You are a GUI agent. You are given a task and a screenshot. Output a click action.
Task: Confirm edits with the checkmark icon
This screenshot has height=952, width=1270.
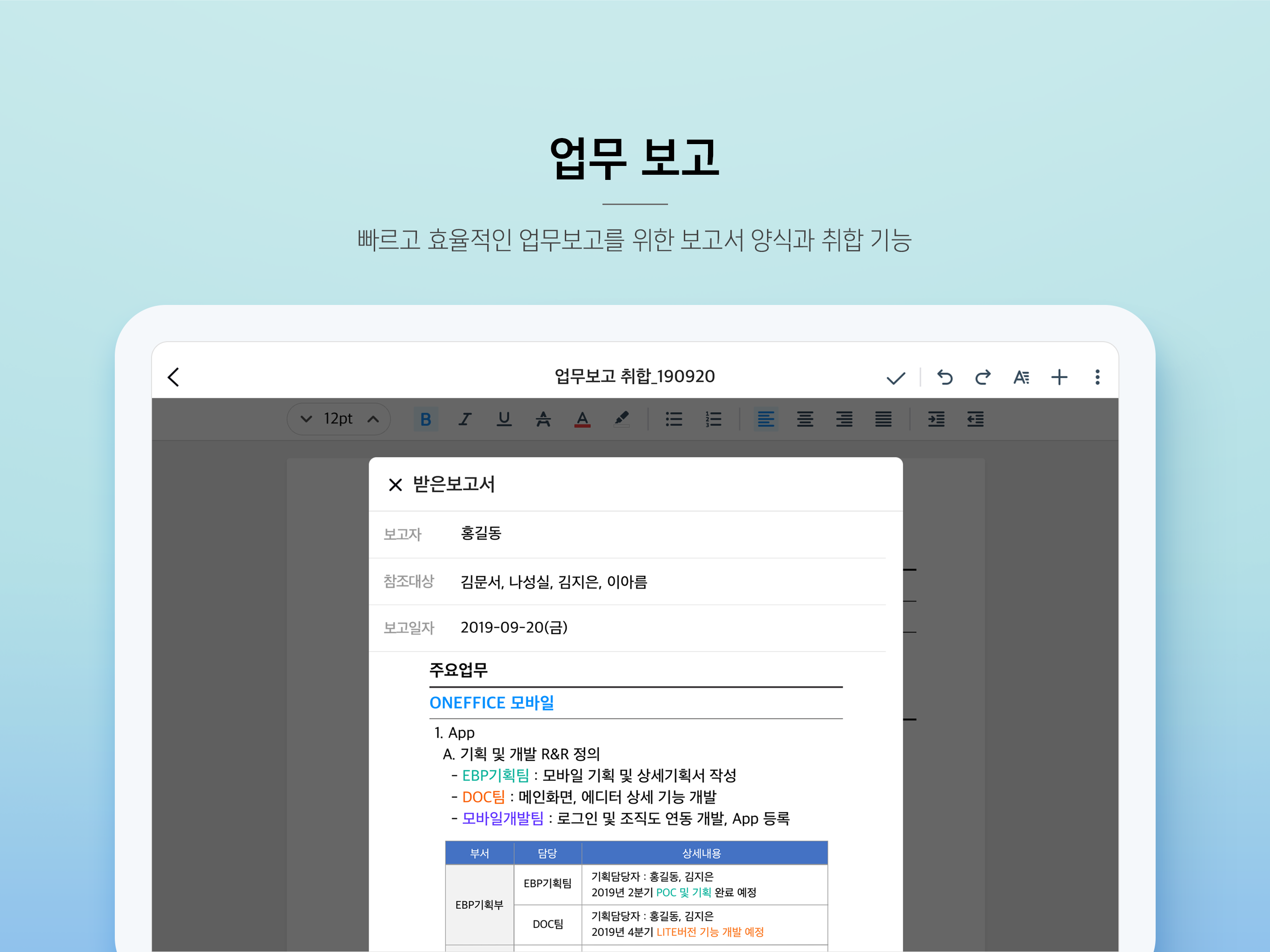895,378
